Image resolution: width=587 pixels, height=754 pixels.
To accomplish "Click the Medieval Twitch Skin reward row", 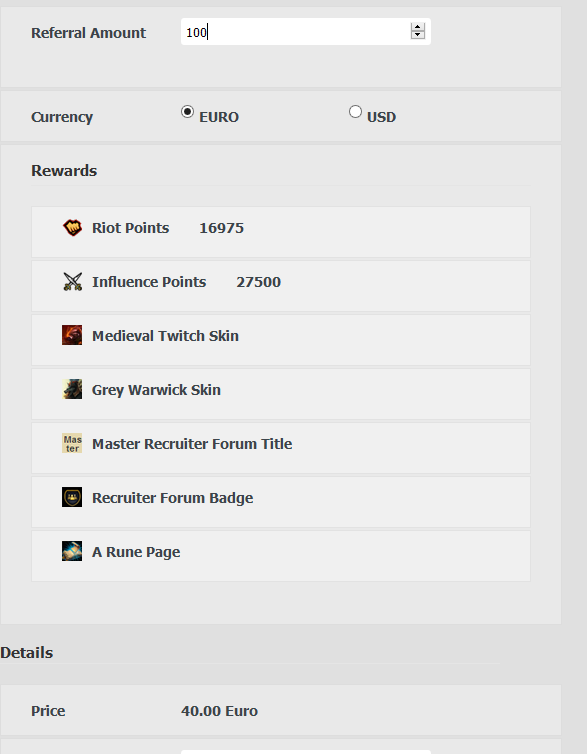I will point(281,340).
